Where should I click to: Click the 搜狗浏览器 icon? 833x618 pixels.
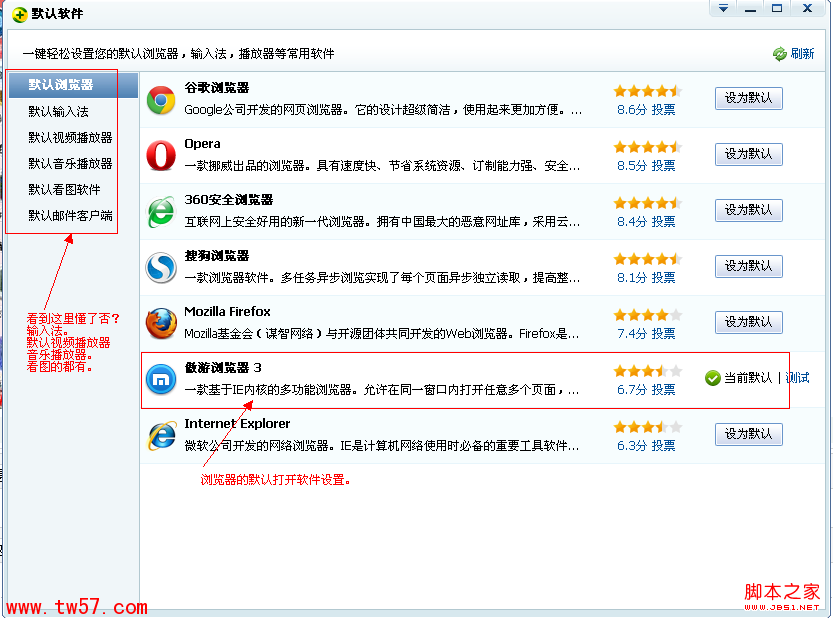pyautogui.click(x=161, y=268)
